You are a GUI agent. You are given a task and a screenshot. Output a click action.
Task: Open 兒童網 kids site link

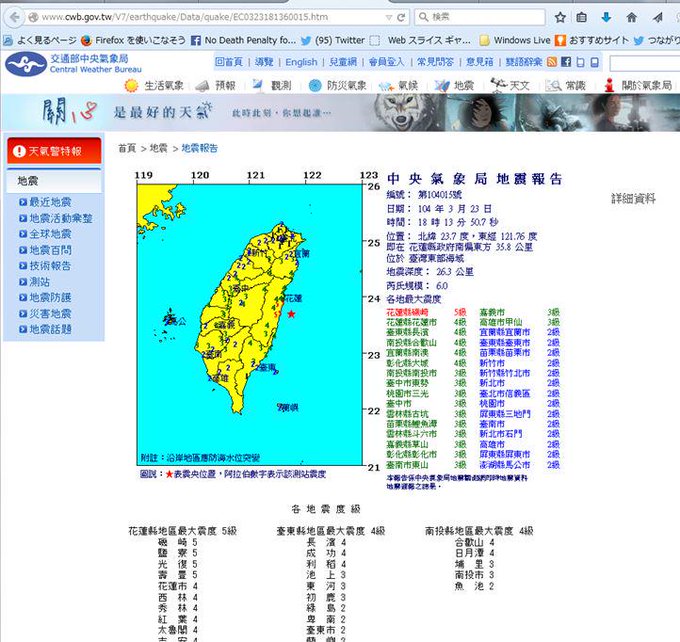343,62
